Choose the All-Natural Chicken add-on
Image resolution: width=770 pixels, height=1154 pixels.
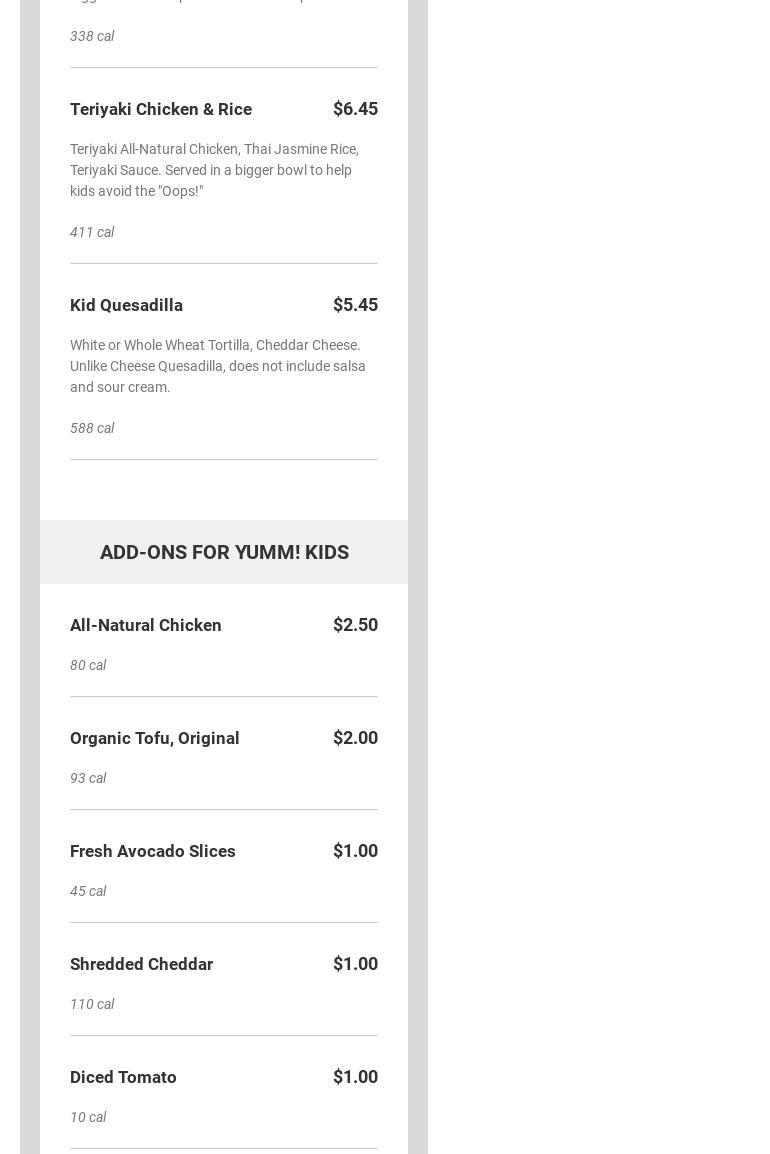(x=146, y=625)
